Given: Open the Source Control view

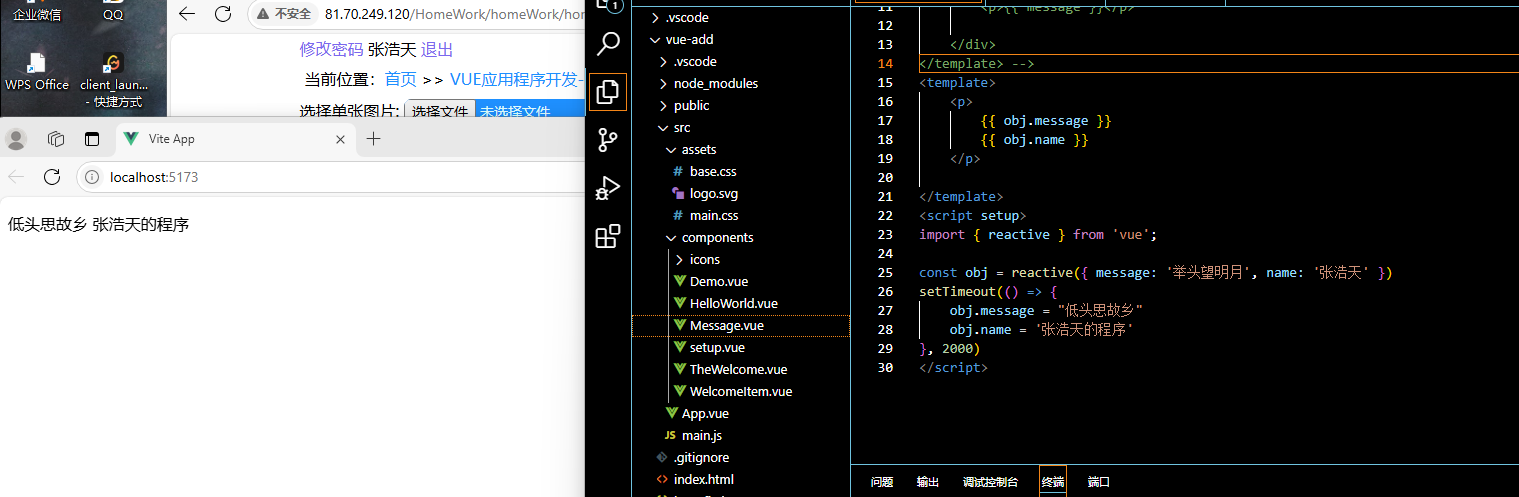Looking at the screenshot, I should (608, 140).
